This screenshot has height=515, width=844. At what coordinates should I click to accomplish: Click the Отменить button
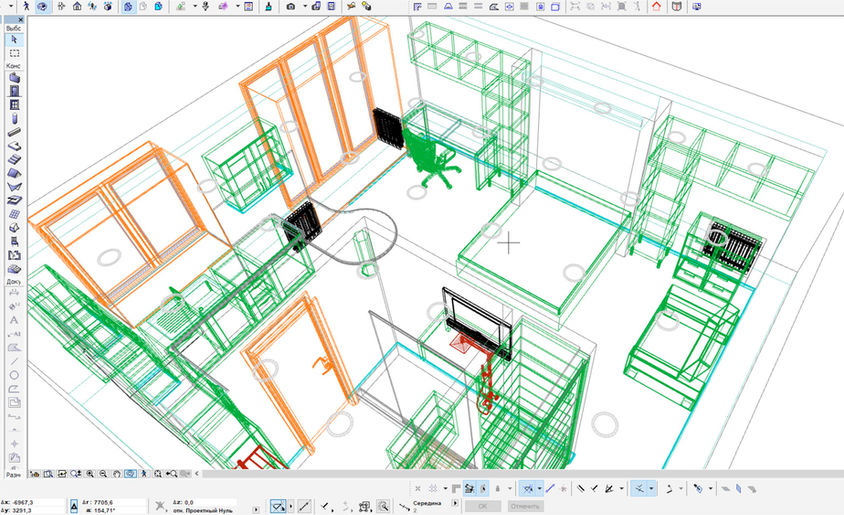[525, 506]
